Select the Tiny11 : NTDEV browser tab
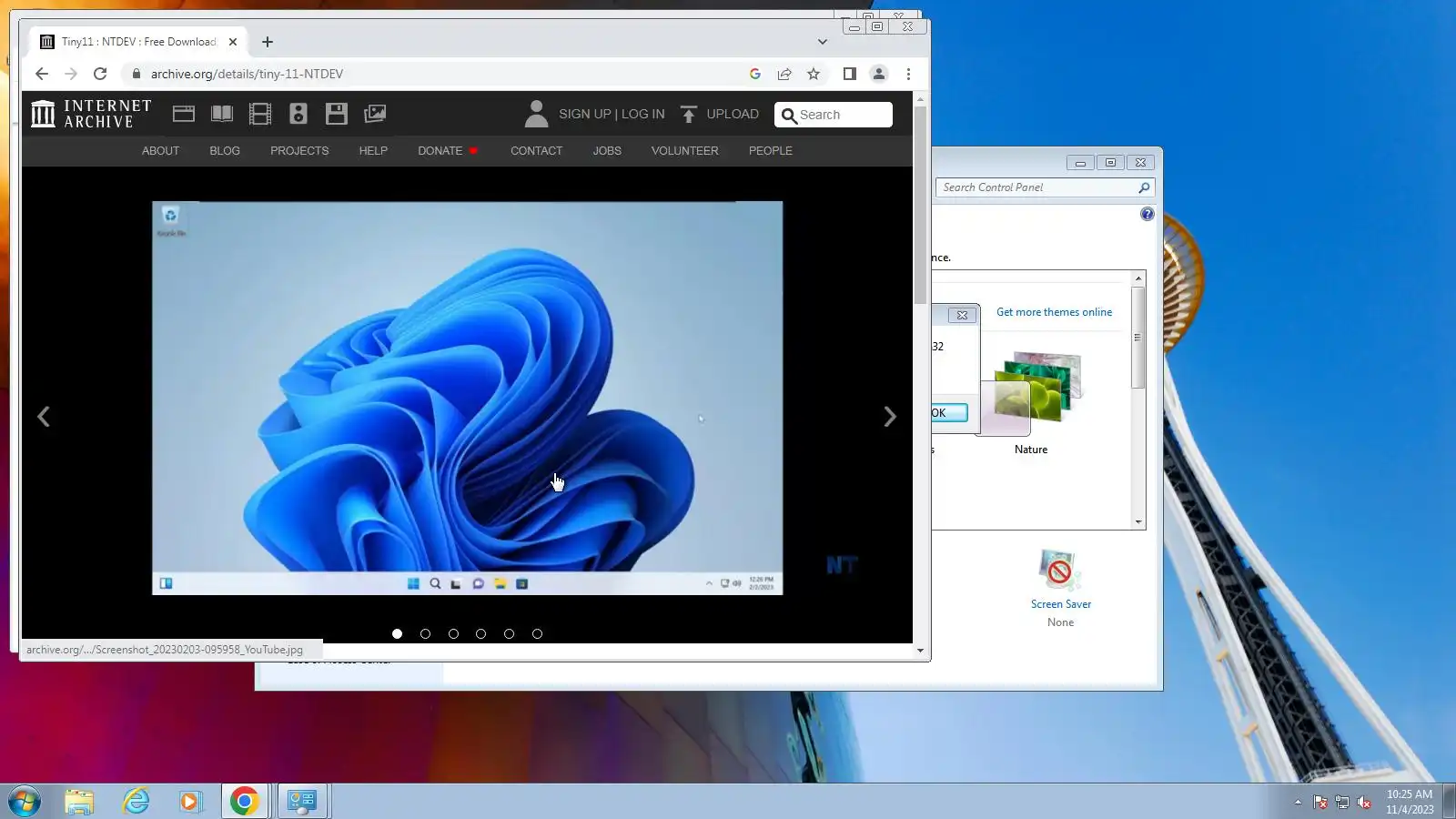The image size is (1456, 819). [138, 42]
